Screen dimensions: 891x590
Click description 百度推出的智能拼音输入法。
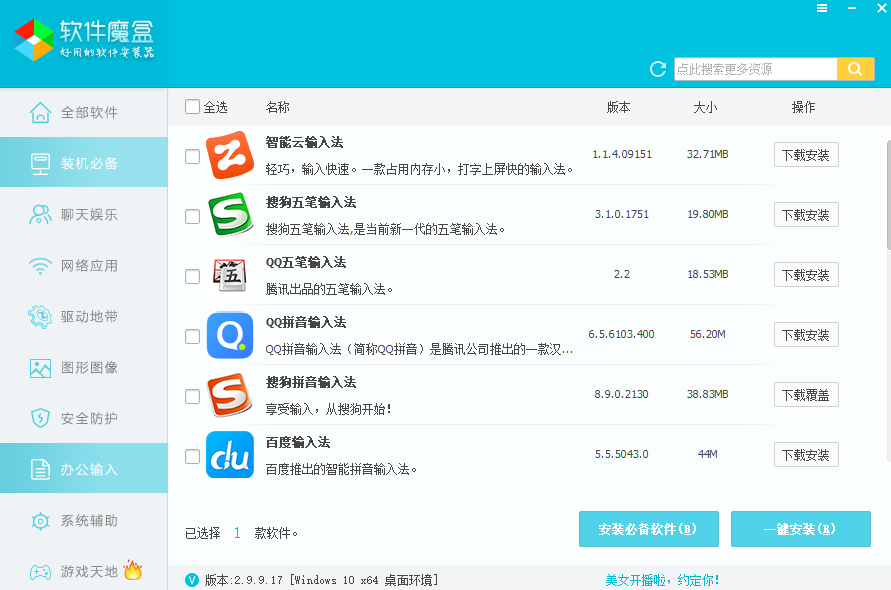(x=342, y=469)
